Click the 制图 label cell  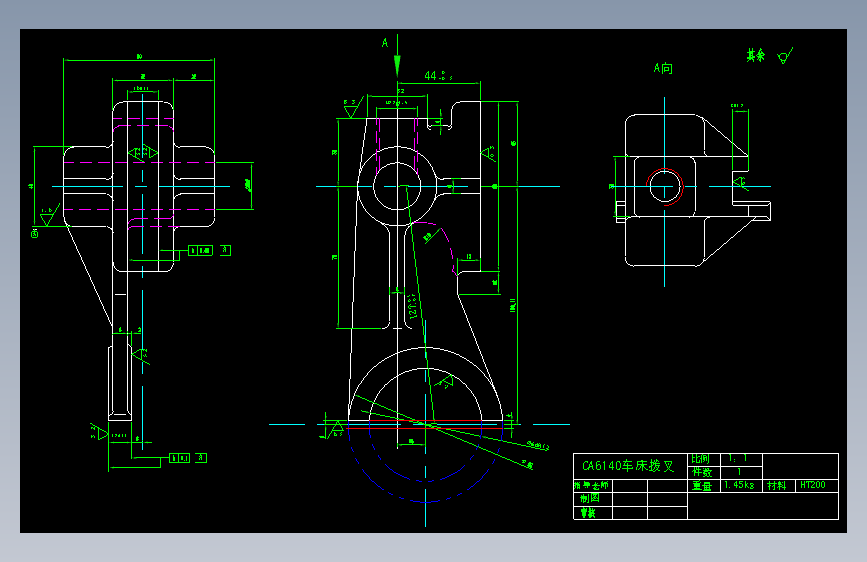589,498
